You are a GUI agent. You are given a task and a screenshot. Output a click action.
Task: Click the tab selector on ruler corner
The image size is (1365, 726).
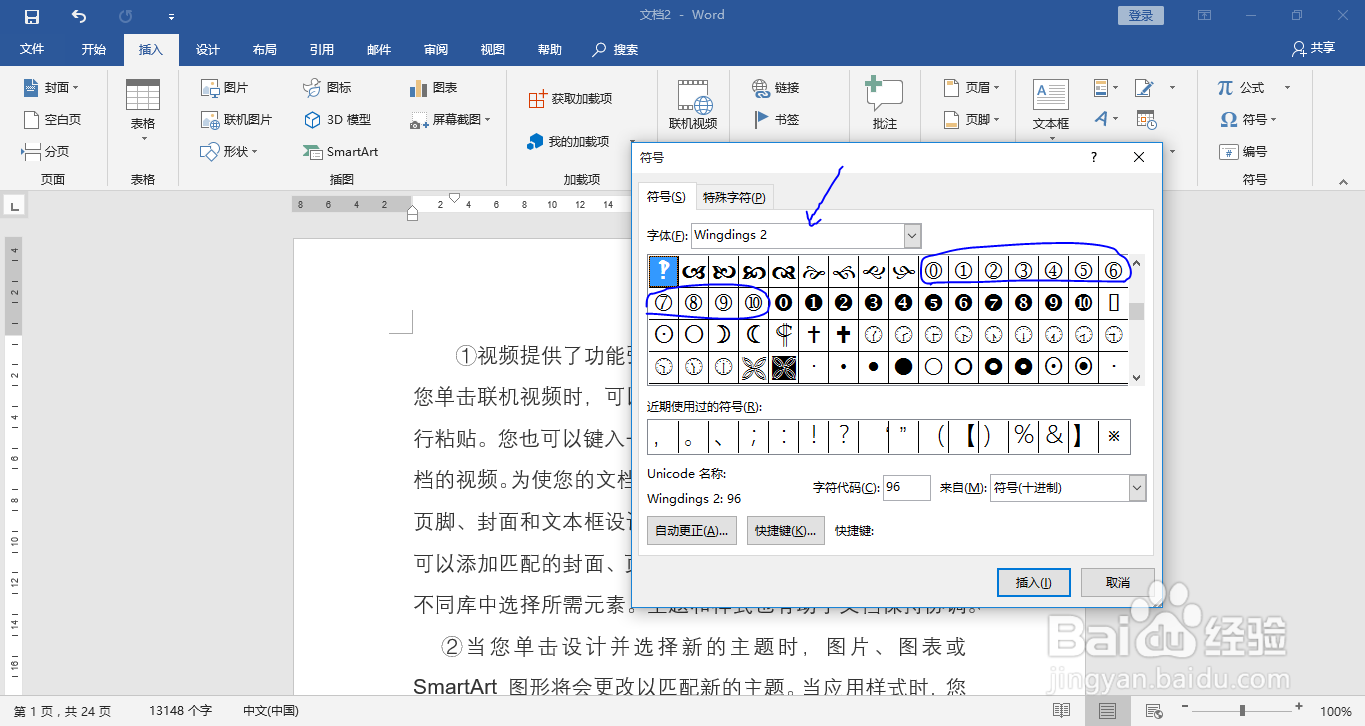click(x=14, y=206)
